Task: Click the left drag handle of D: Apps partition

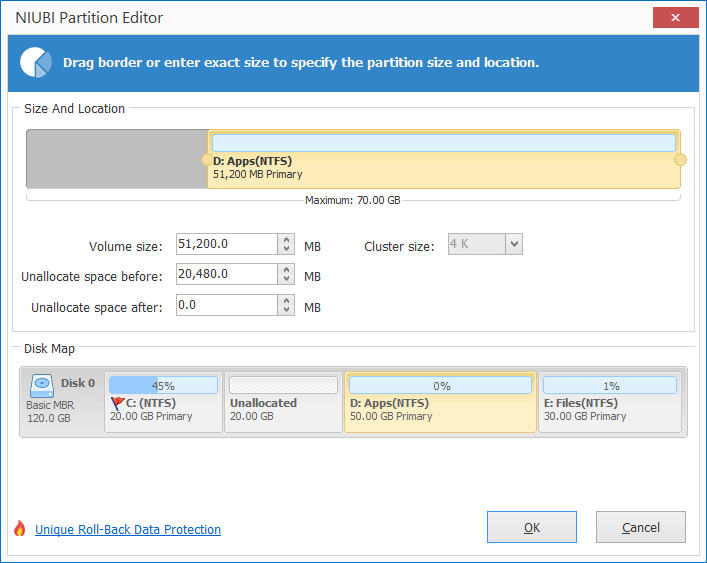Action: [207, 160]
